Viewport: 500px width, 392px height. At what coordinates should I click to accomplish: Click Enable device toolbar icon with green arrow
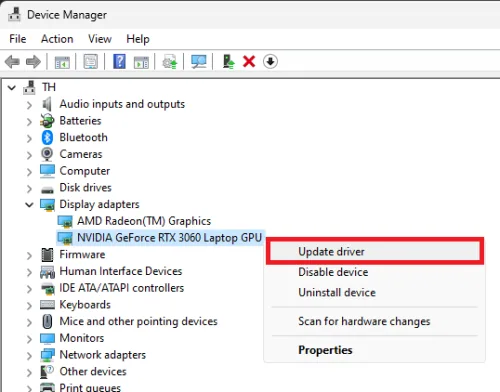(x=228, y=62)
